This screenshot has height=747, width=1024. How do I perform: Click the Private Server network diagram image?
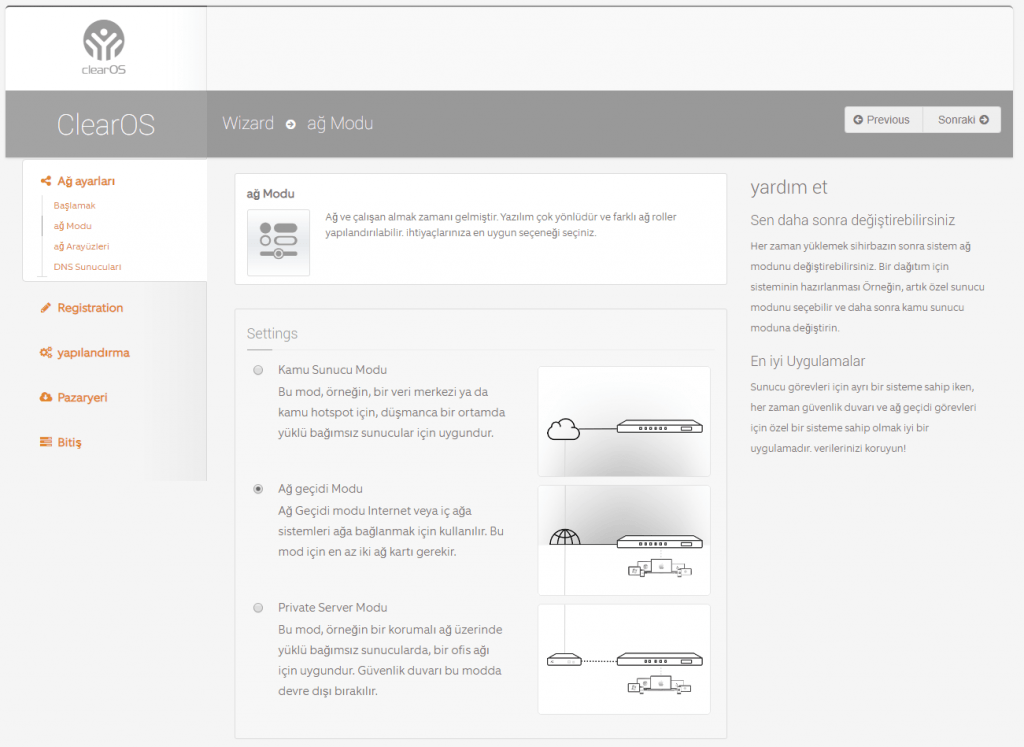point(624,659)
